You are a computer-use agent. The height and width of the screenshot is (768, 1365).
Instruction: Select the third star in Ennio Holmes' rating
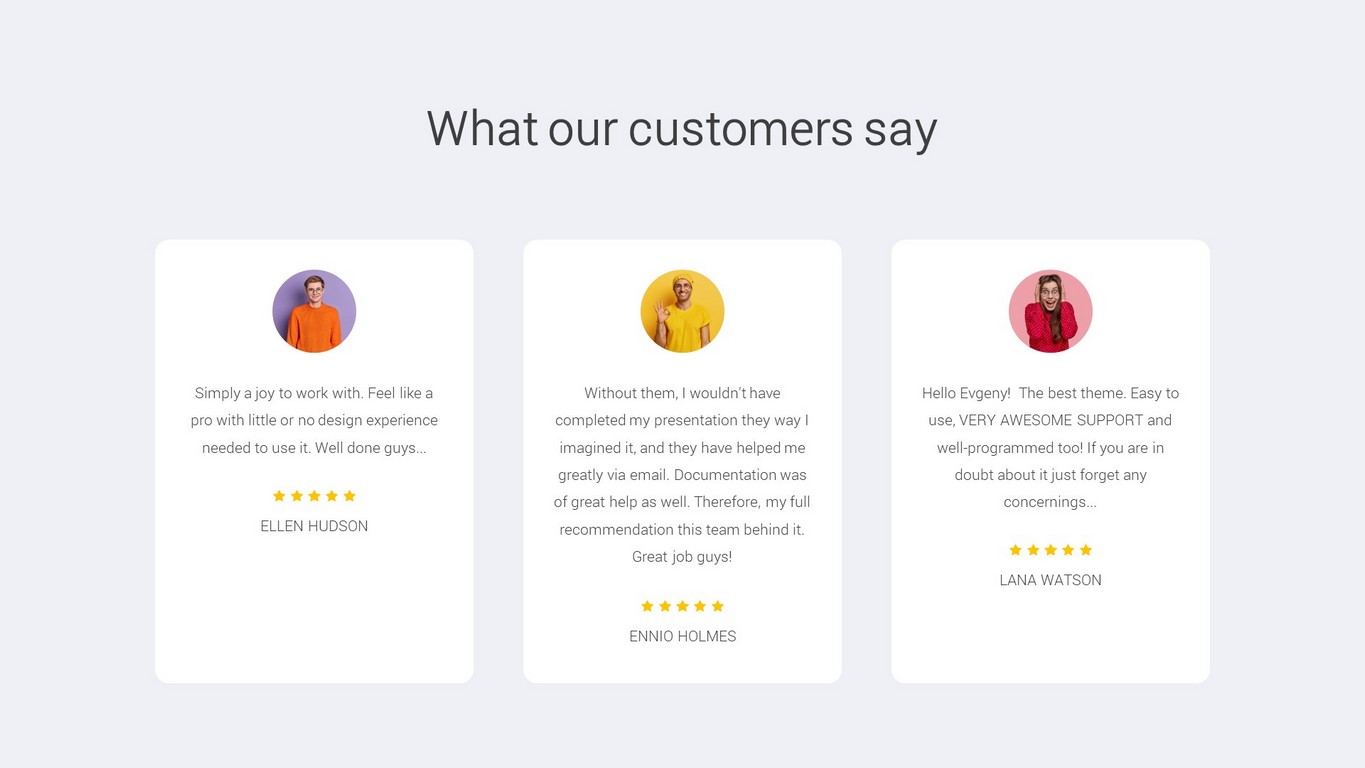click(682, 606)
